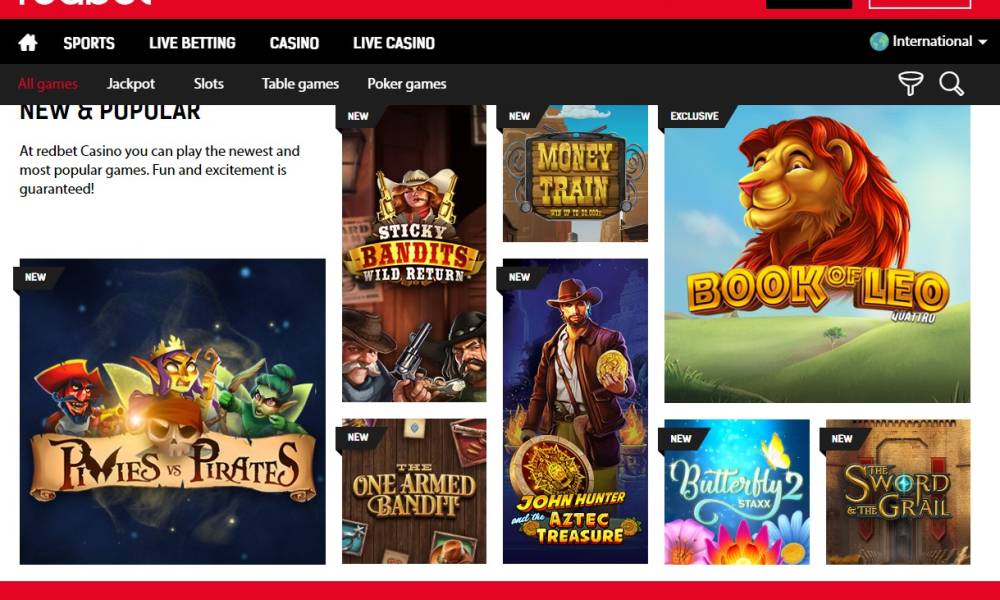Open the Live Casino section
The image size is (1000, 600).
[393, 43]
